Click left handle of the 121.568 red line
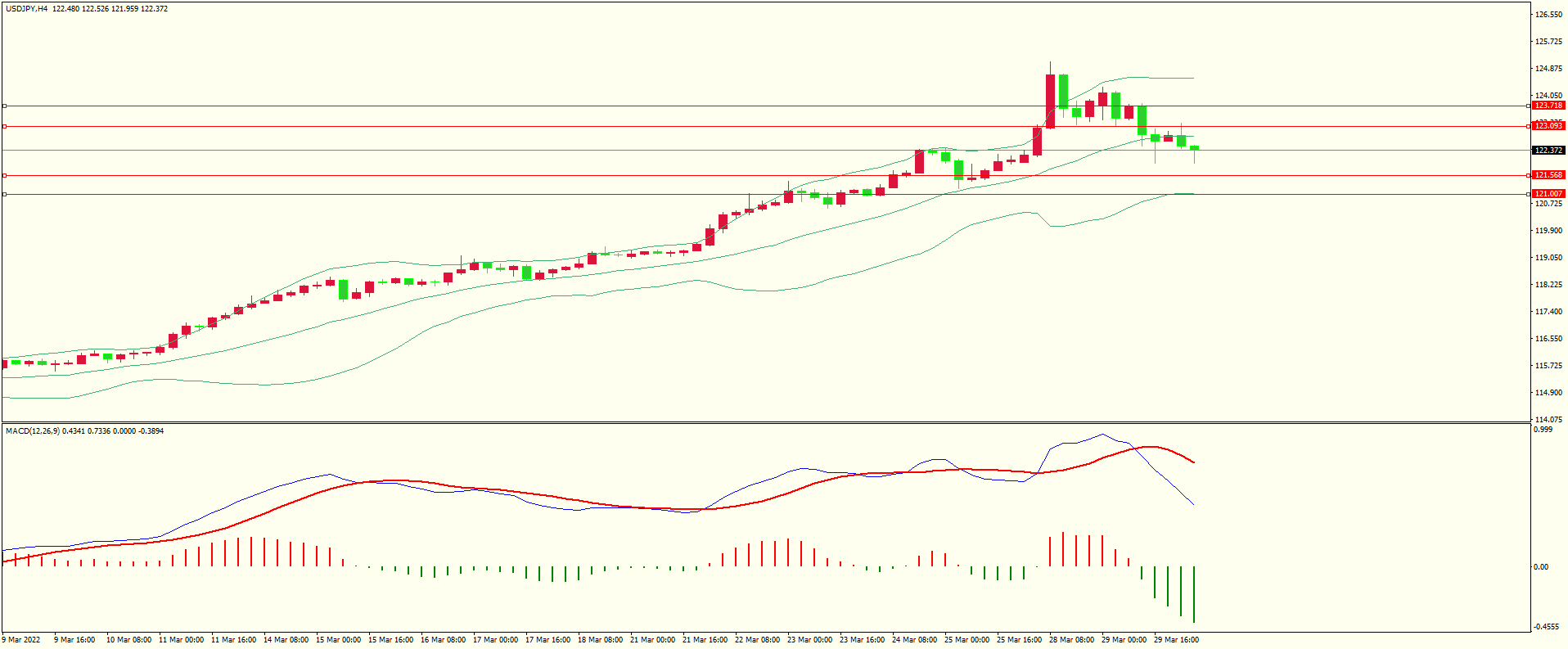Image resolution: width=1568 pixels, height=649 pixels. (4, 175)
